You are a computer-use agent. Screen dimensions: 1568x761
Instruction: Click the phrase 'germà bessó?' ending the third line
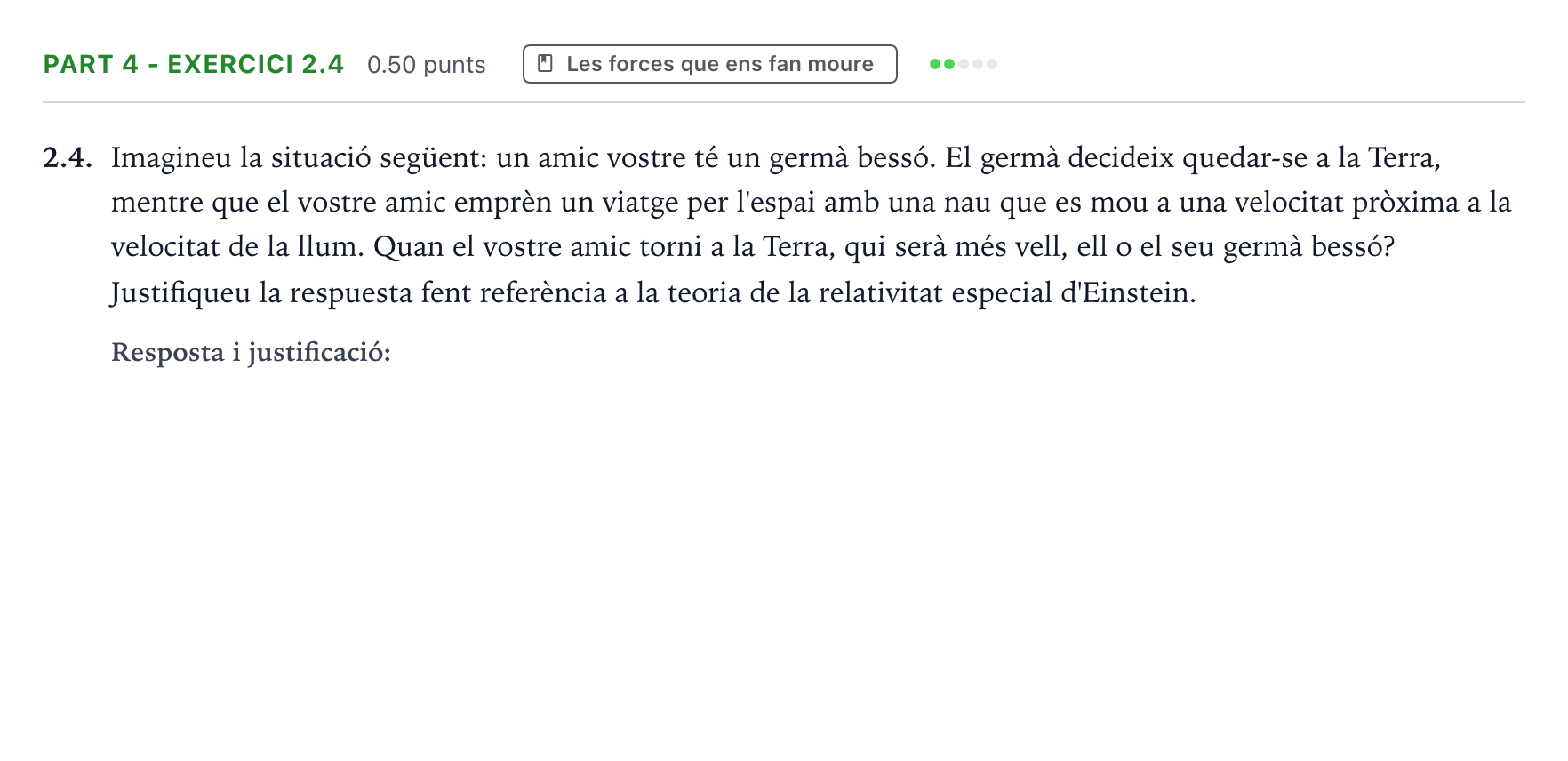[x=1308, y=247]
